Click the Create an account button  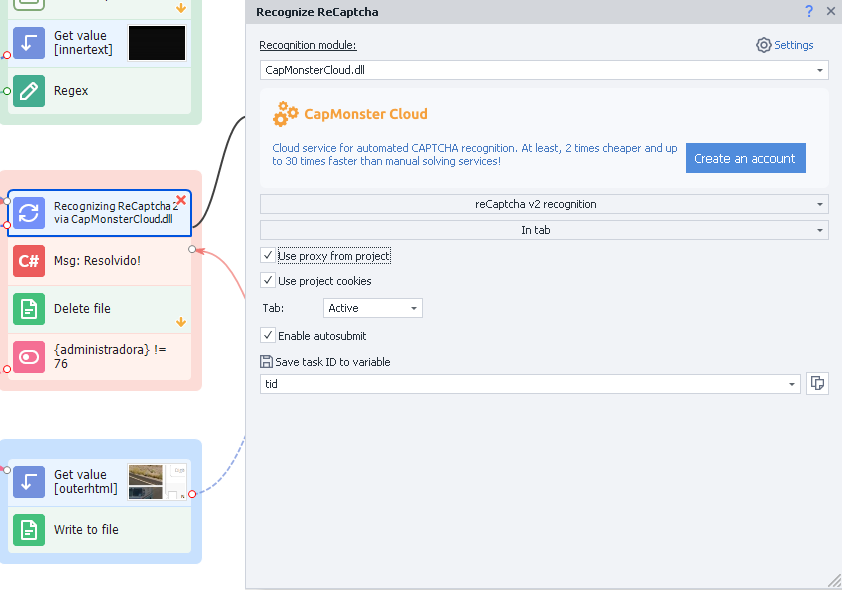click(745, 158)
